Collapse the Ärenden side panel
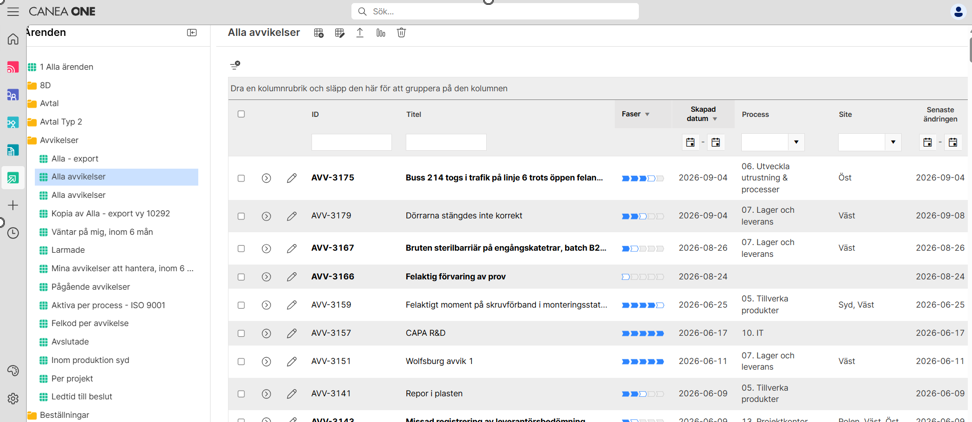Image resolution: width=972 pixels, height=422 pixels. pos(192,33)
